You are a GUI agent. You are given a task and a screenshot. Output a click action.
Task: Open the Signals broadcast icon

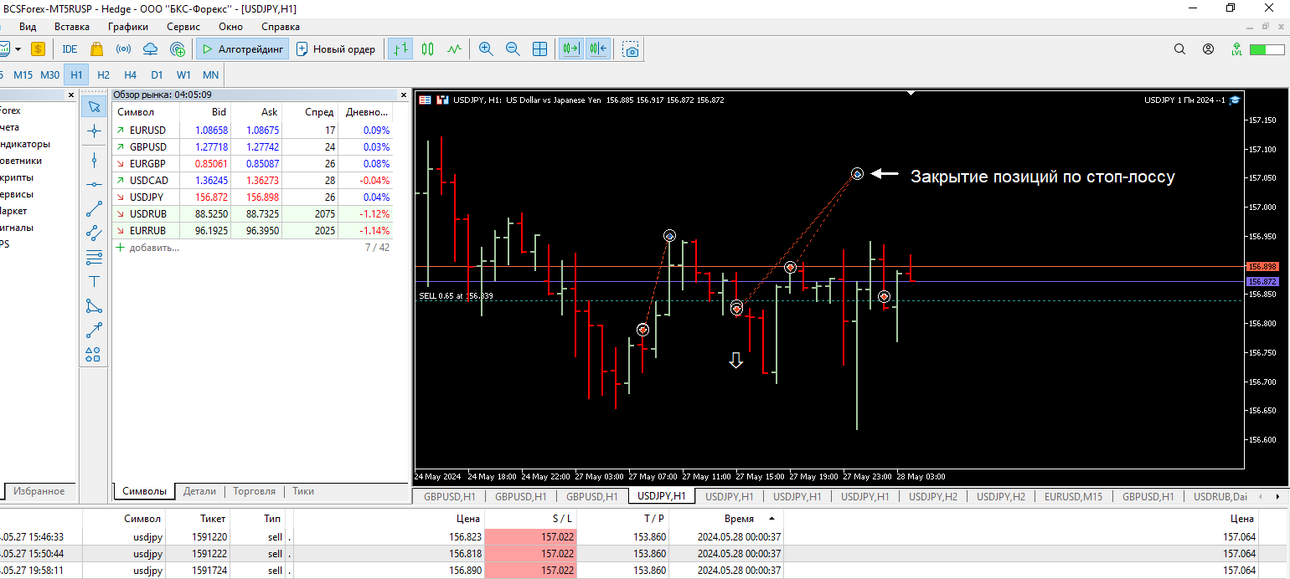tap(124, 48)
